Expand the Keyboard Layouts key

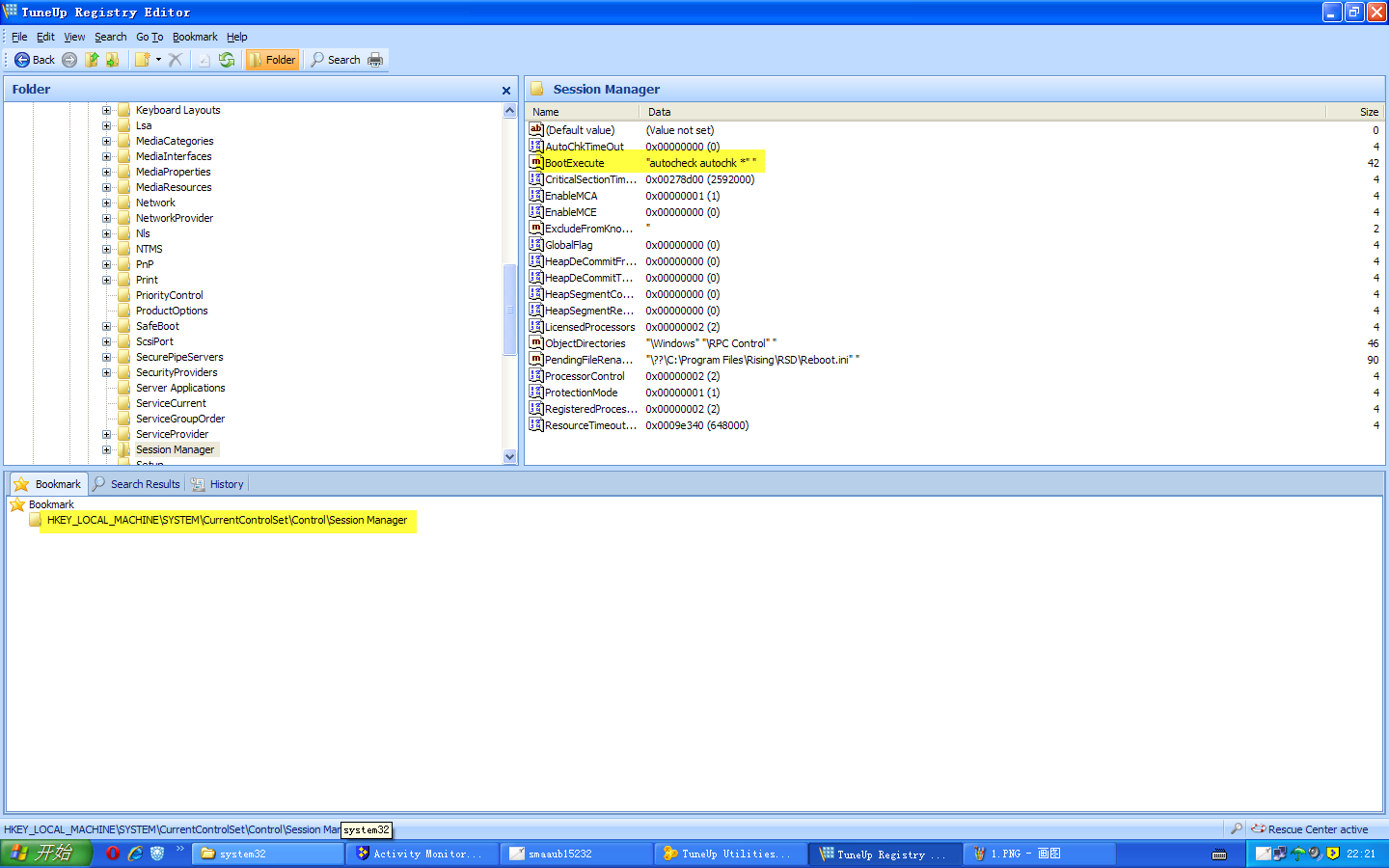pyautogui.click(x=106, y=110)
